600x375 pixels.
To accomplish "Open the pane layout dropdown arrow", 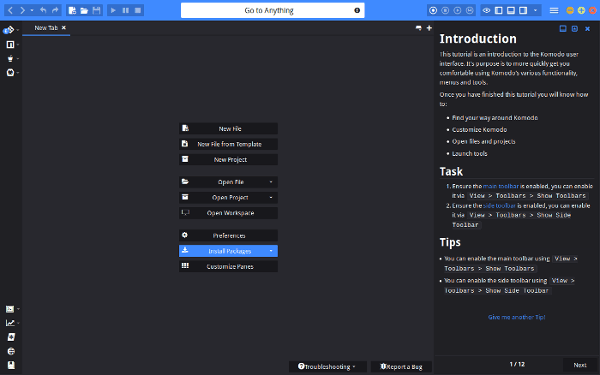I will (x=535, y=10).
